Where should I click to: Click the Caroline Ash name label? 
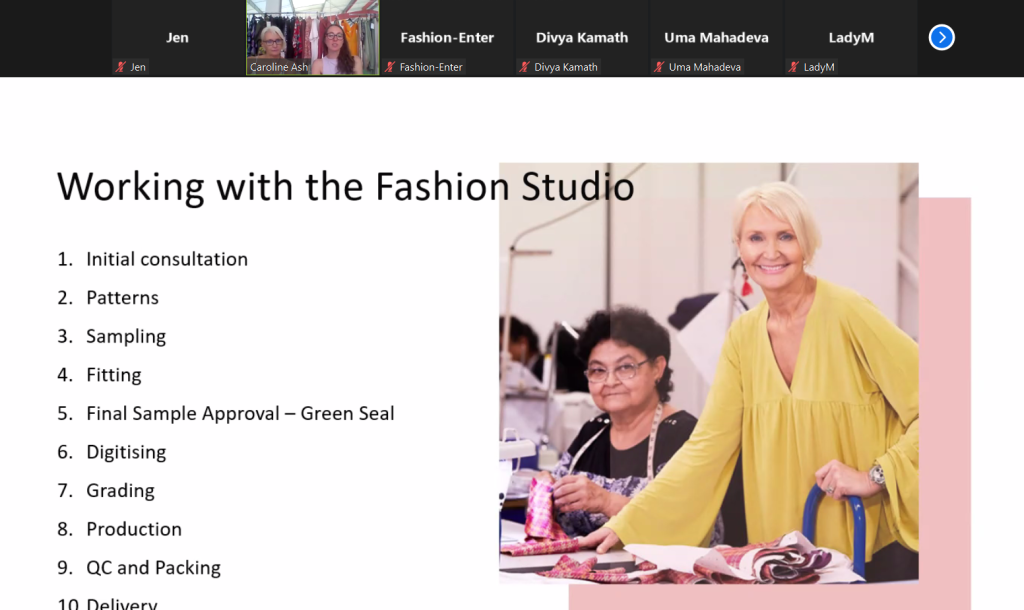[x=279, y=67]
